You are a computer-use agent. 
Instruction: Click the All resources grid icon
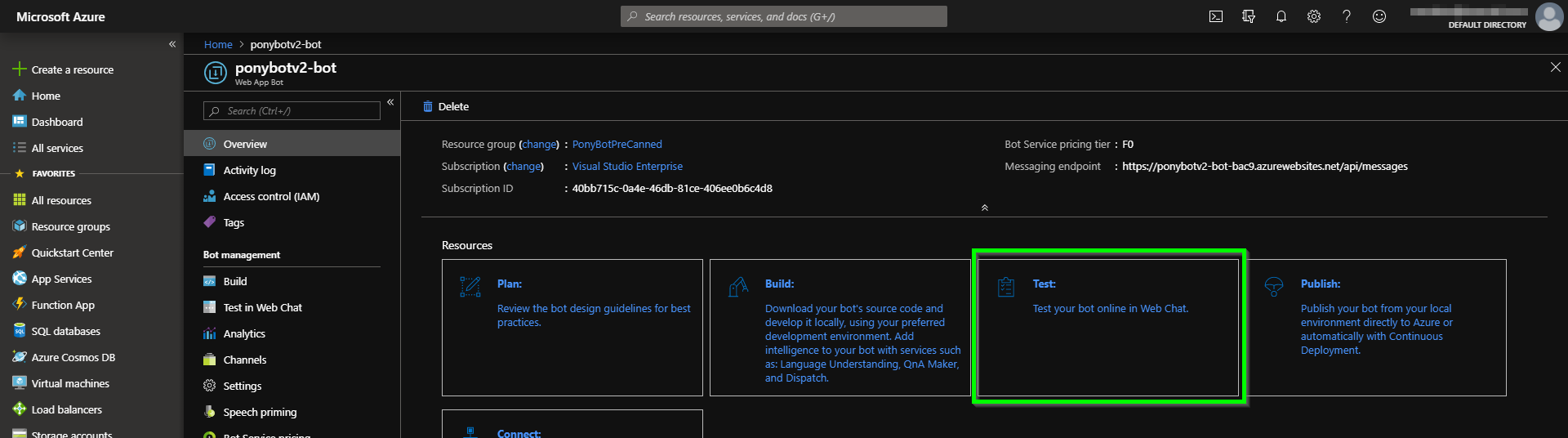click(20, 200)
